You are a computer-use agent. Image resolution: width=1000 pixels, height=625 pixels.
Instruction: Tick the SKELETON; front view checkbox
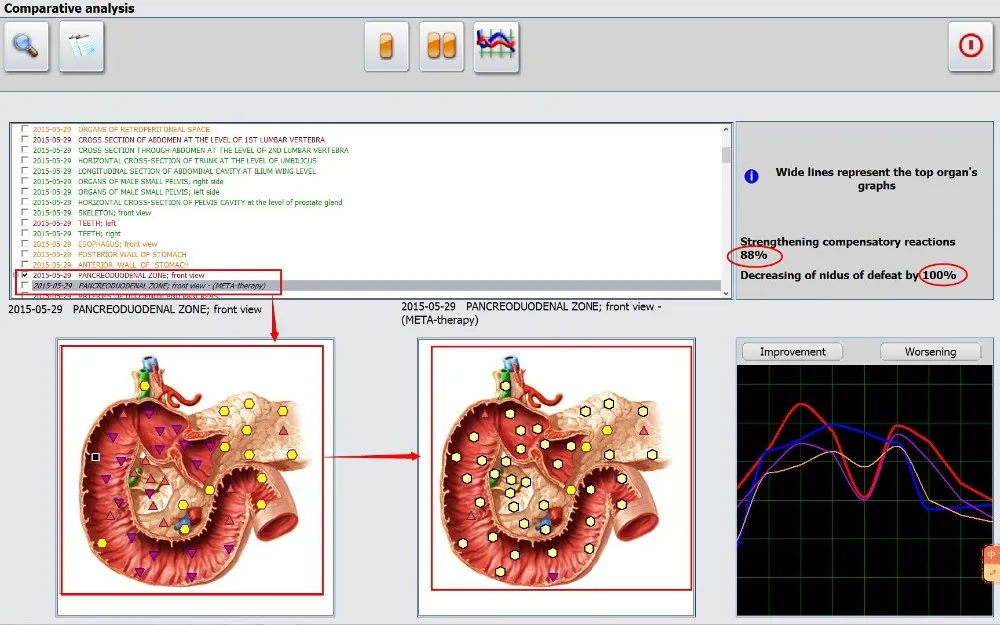tap(25, 213)
